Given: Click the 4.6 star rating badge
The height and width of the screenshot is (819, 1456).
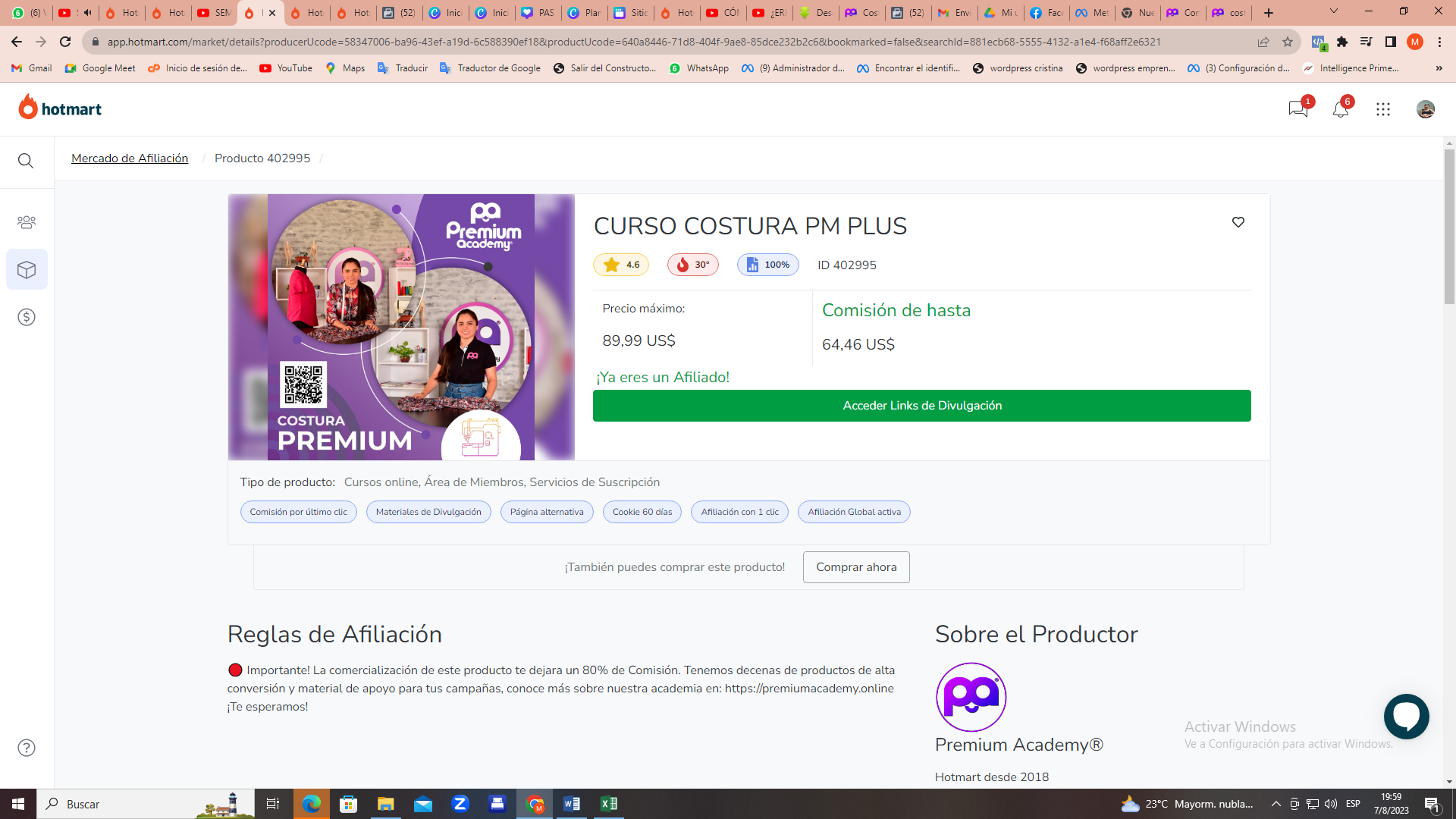Looking at the screenshot, I should 621,265.
